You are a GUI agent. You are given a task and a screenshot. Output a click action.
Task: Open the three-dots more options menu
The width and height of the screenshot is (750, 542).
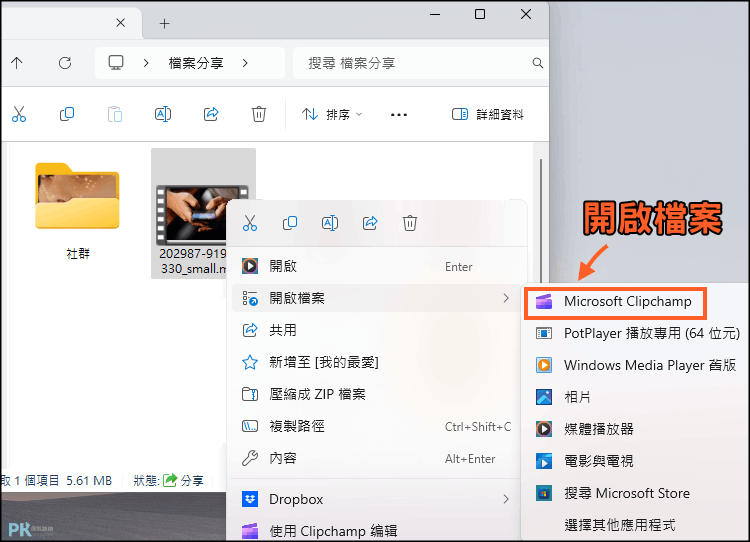[x=399, y=114]
